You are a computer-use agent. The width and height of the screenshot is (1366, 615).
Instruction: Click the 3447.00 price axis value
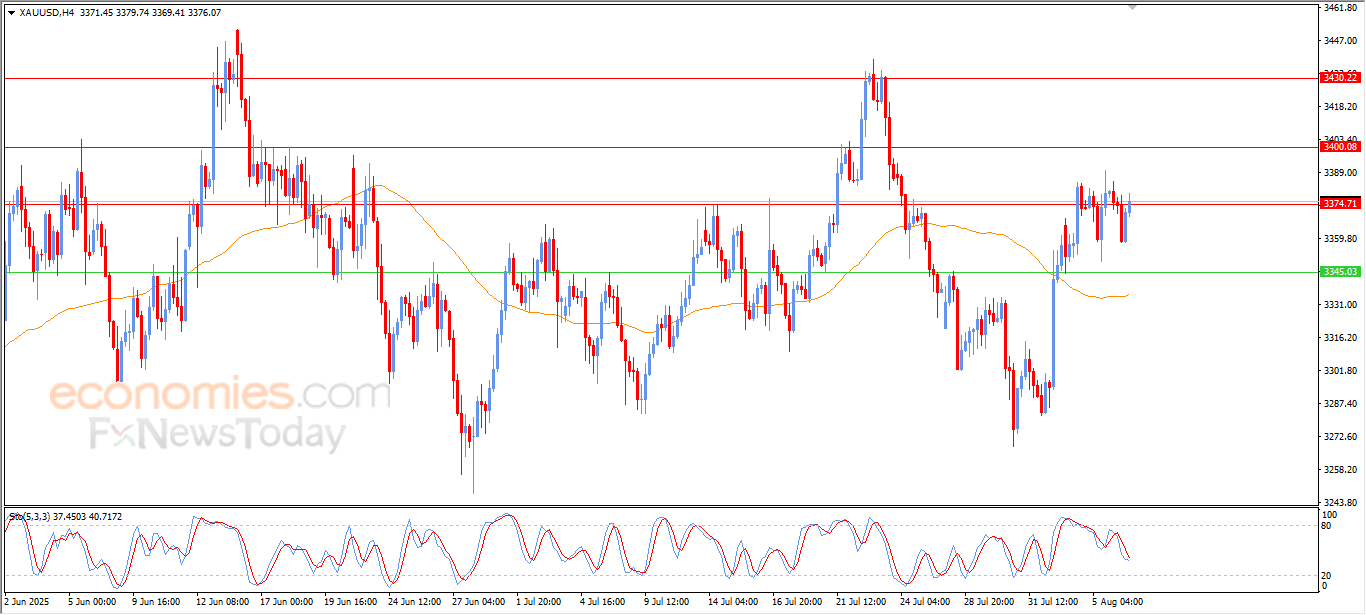[x=1340, y=41]
